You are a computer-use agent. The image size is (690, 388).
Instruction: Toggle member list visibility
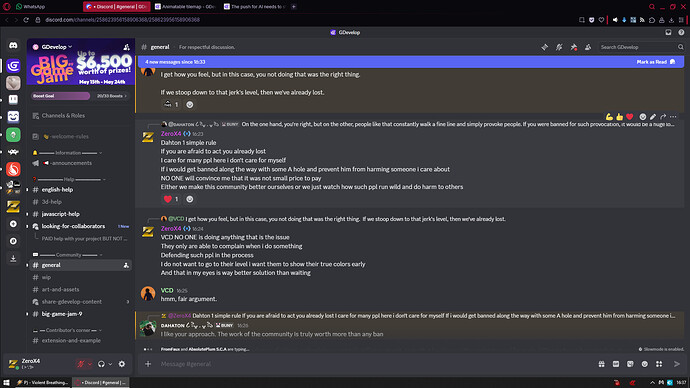(588, 47)
